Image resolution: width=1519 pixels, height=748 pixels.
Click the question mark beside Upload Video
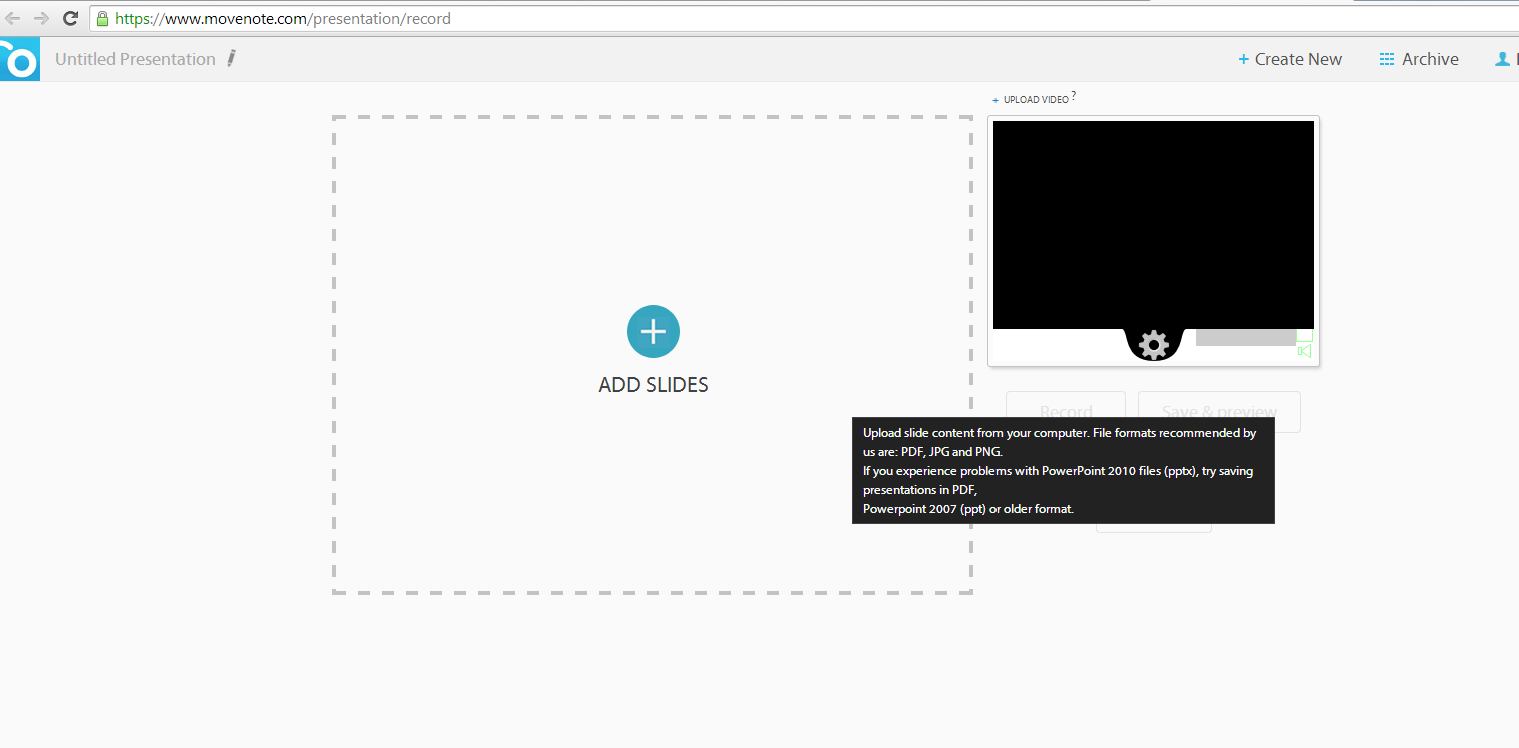[1074, 96]
